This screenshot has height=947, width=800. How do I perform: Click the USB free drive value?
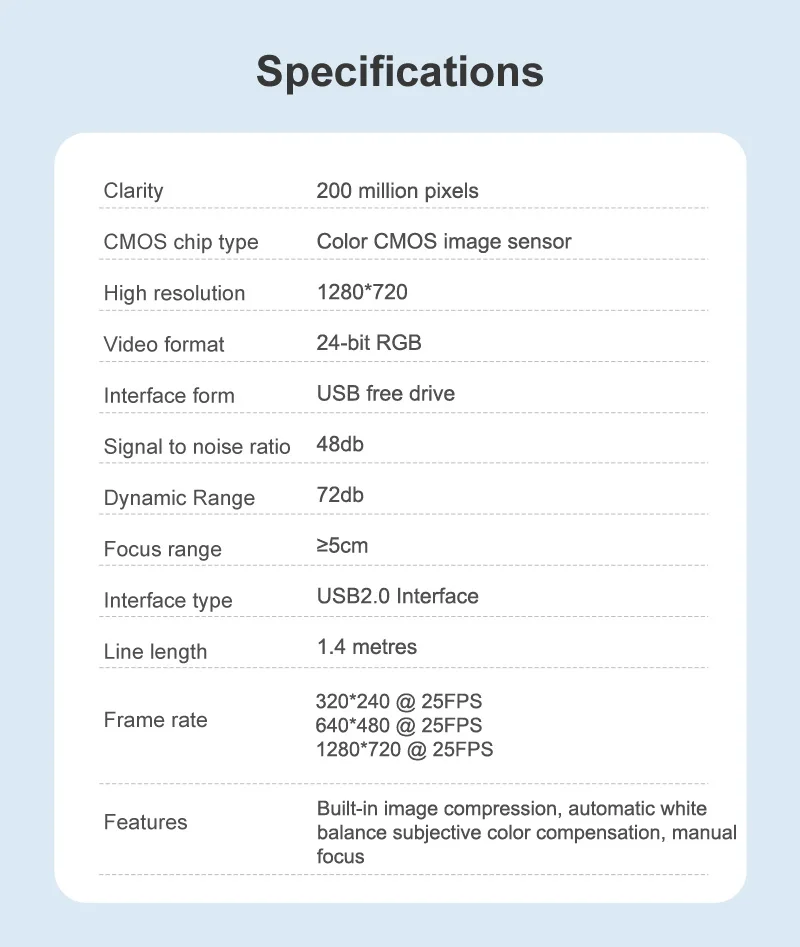(386, 394)
